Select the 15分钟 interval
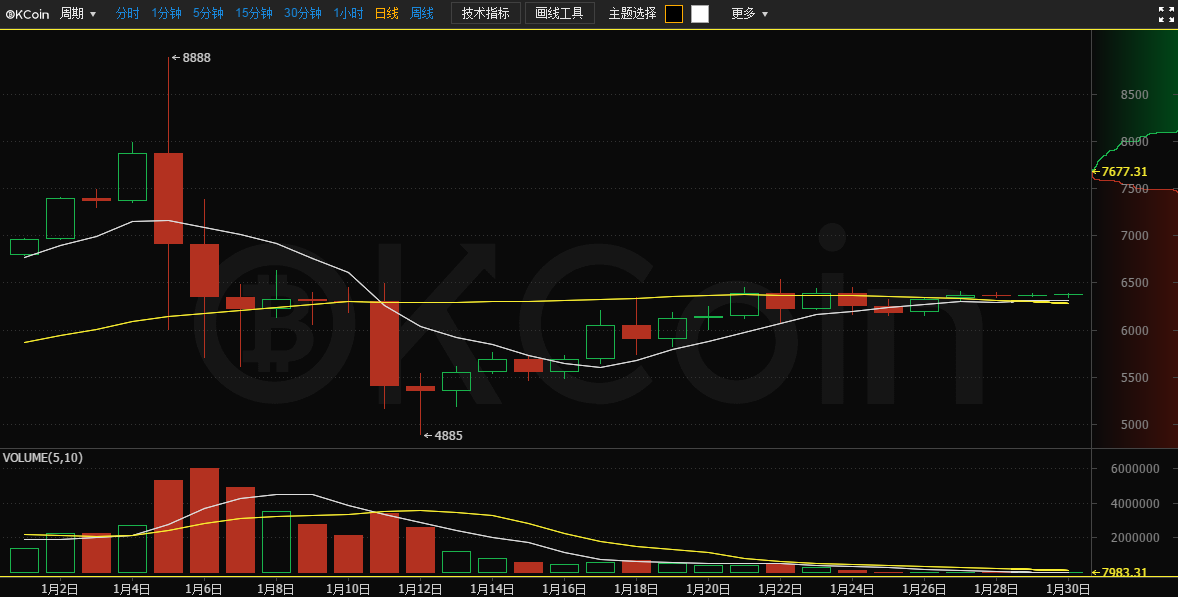The image size is (1178, 597). pos(253,14)
